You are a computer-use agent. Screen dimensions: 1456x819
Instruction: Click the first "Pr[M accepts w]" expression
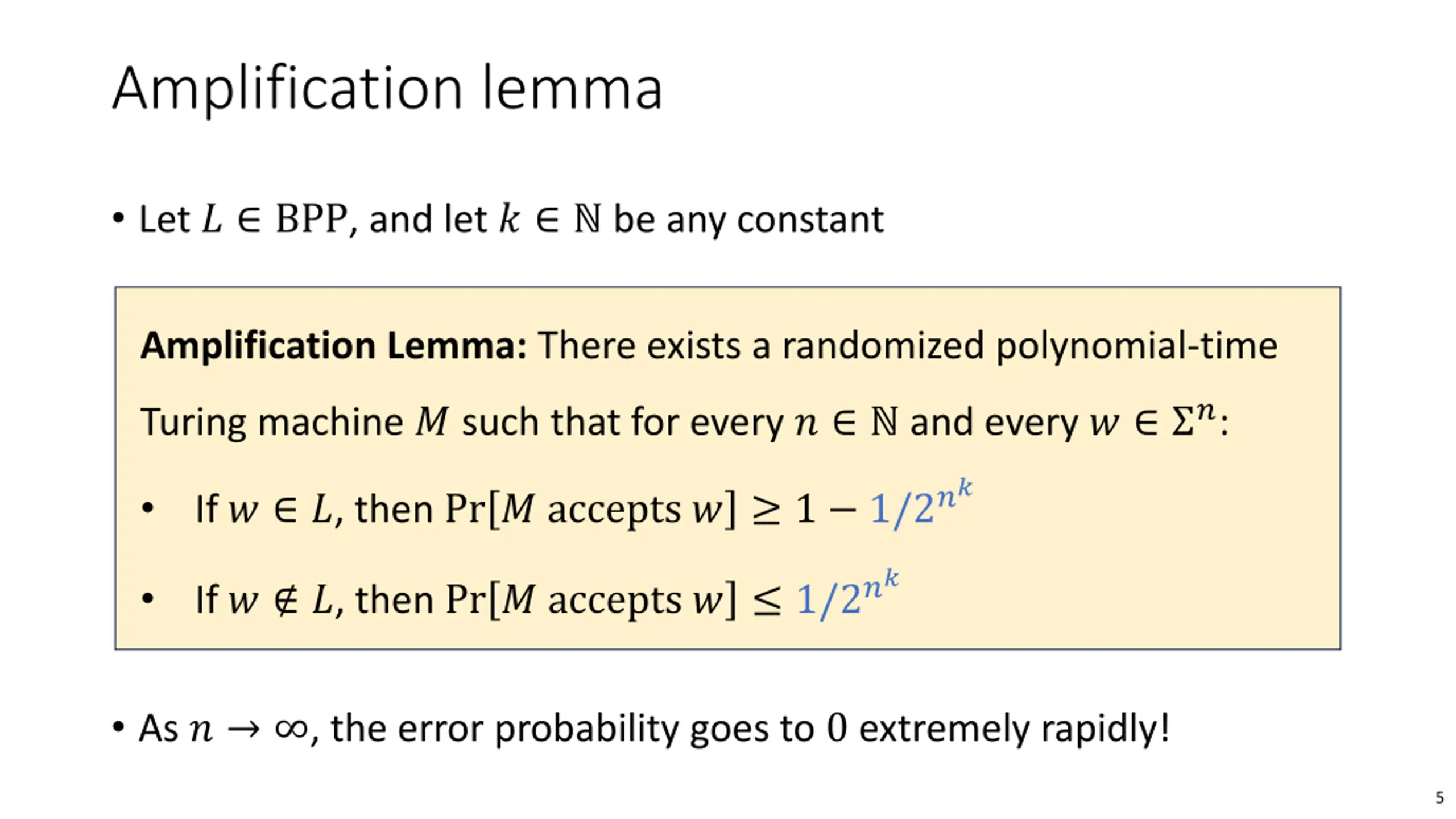tap(590, 508)
